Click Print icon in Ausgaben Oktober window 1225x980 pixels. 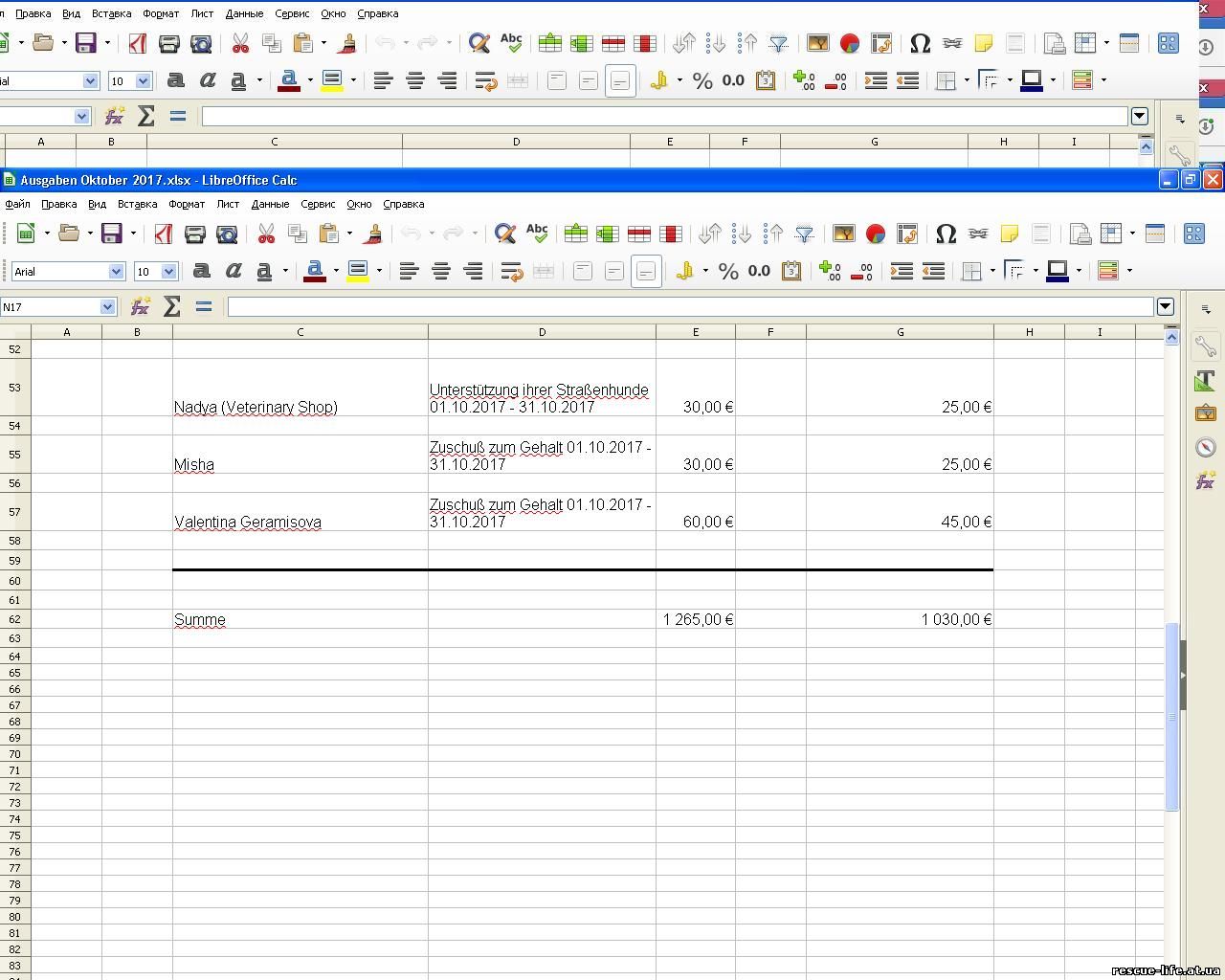(x=195, y=234)
